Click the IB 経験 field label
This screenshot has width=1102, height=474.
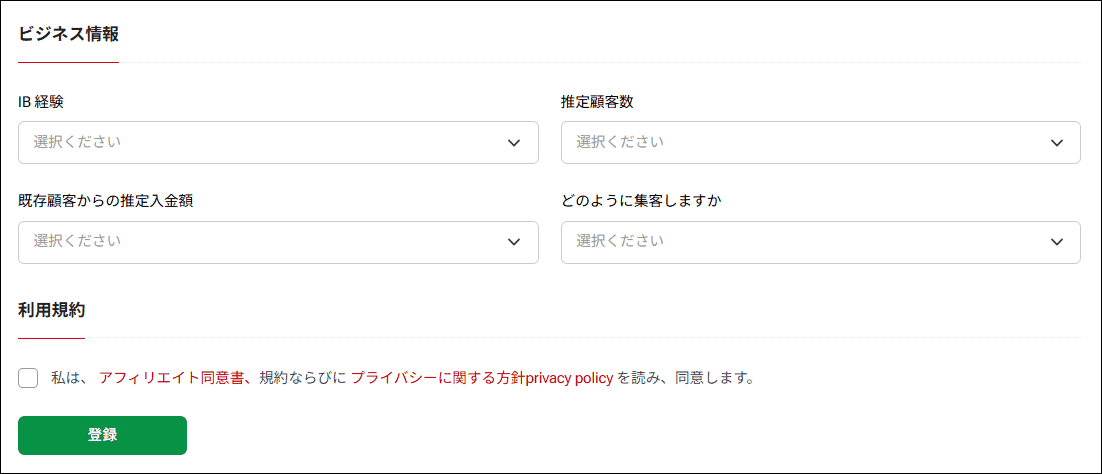(41, 102)
